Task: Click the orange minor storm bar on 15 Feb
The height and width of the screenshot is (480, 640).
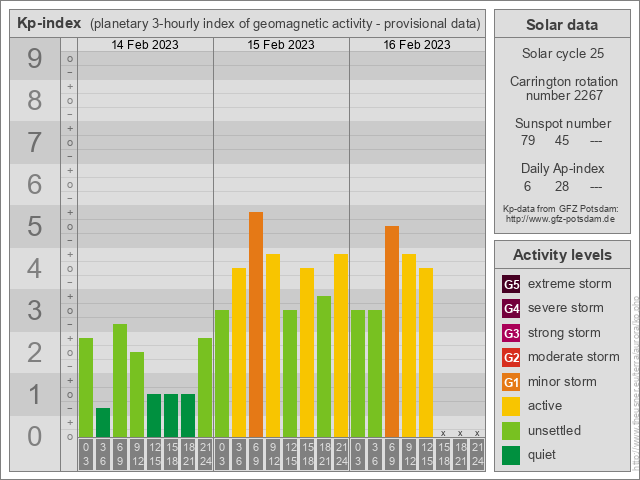Action: [x=256, y=324]
